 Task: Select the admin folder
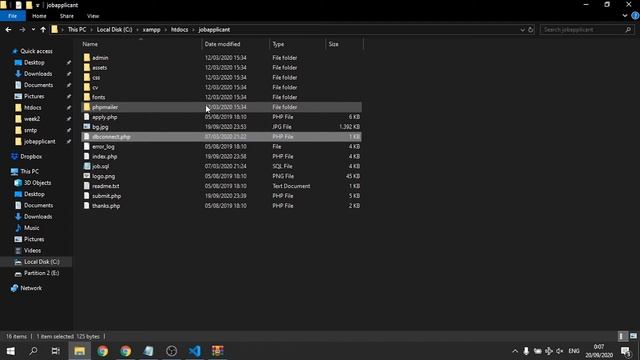tap(221, 58)
